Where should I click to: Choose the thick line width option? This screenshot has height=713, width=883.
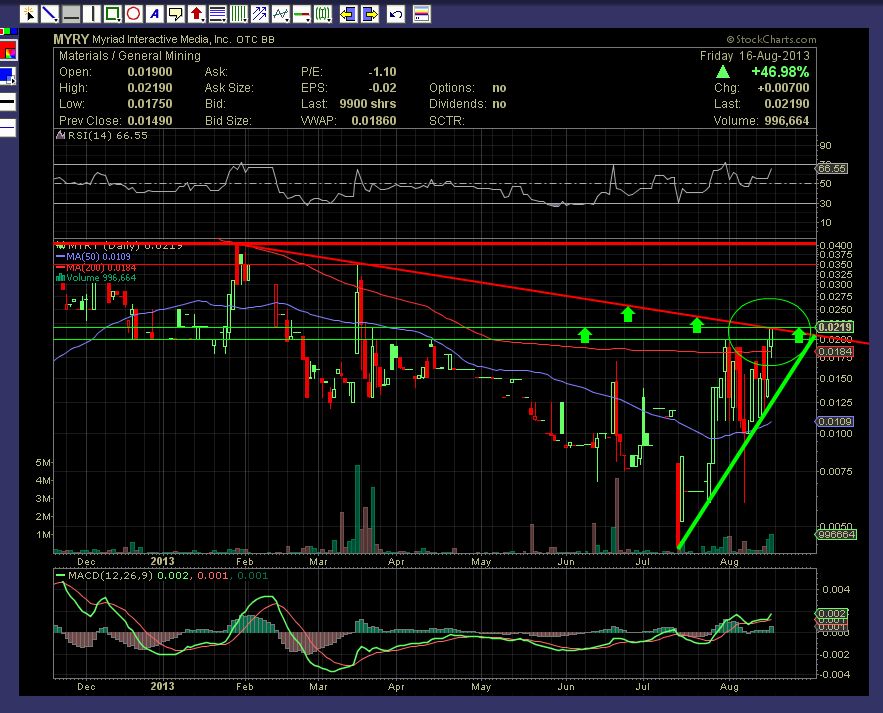pyautogui.click(x=7, y=102)
